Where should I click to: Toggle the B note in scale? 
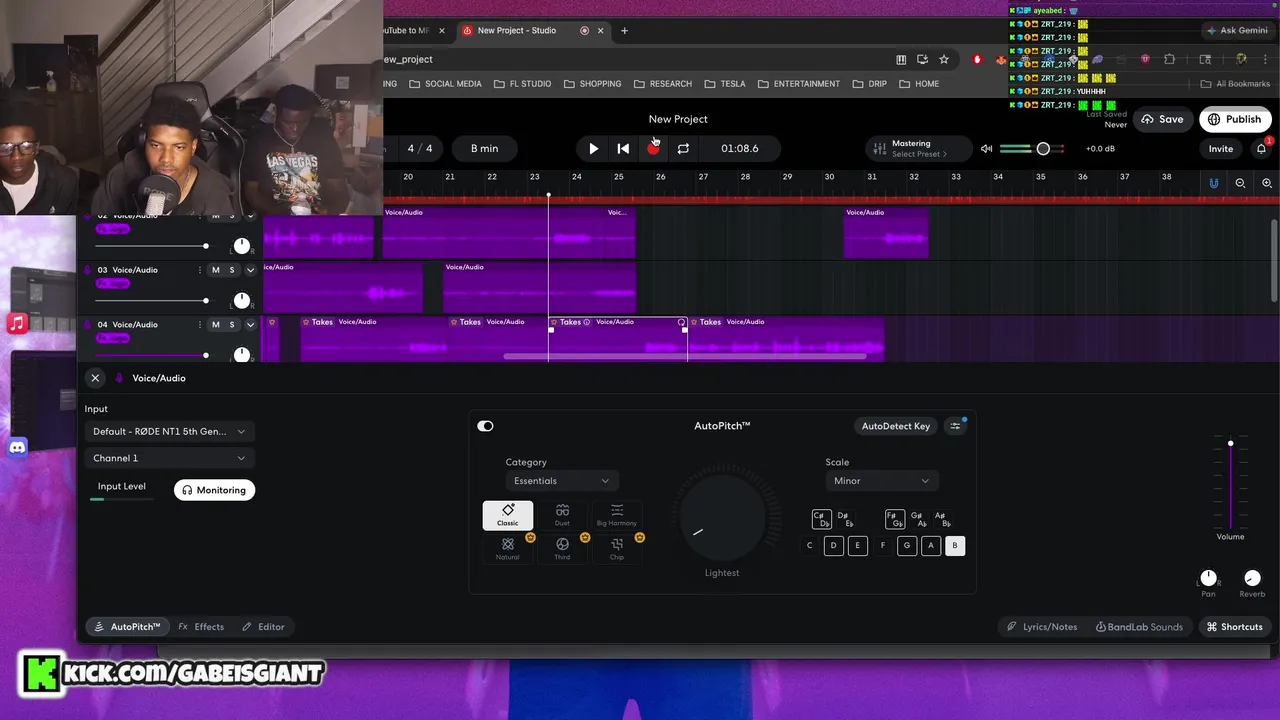955,546
